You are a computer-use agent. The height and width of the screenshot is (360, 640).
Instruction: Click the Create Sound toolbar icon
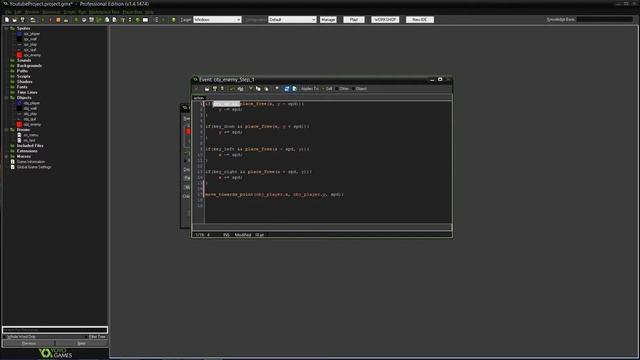coord(84,20)
